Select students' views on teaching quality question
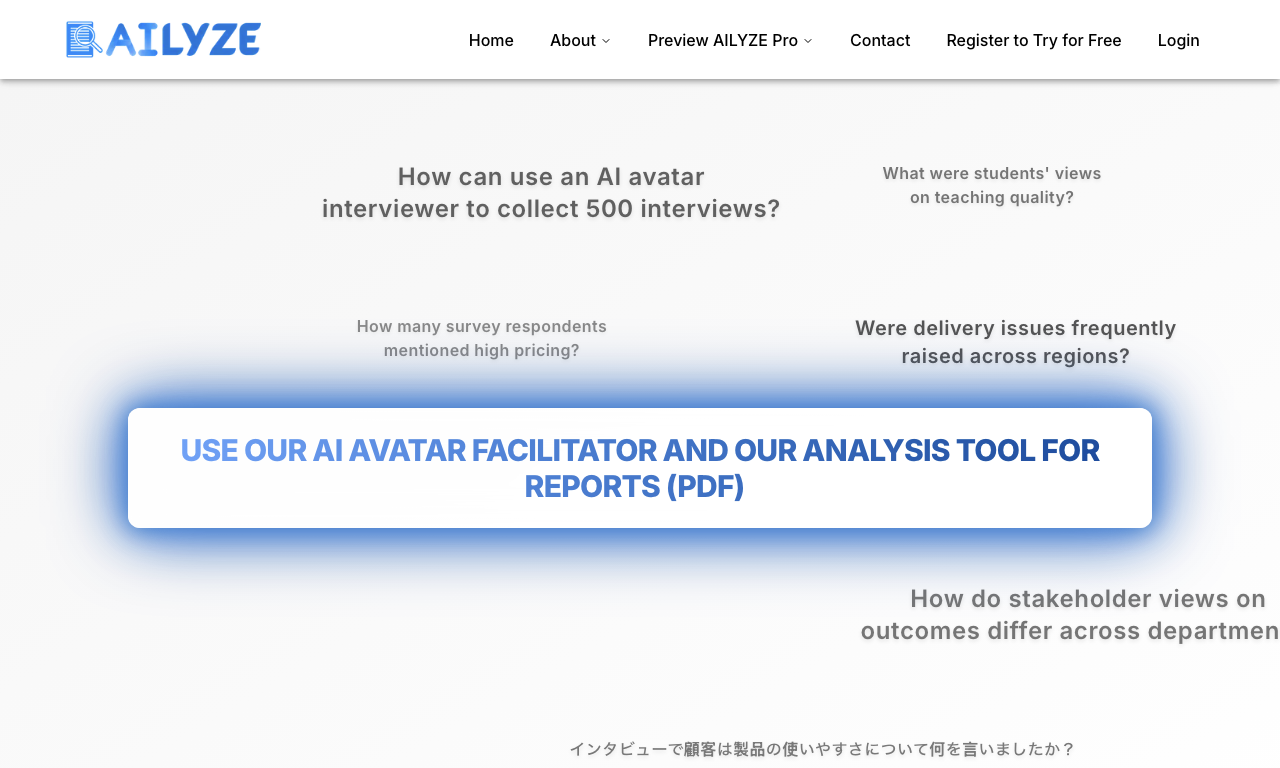Screen dimensions: 1280x768 click(992, 185)
